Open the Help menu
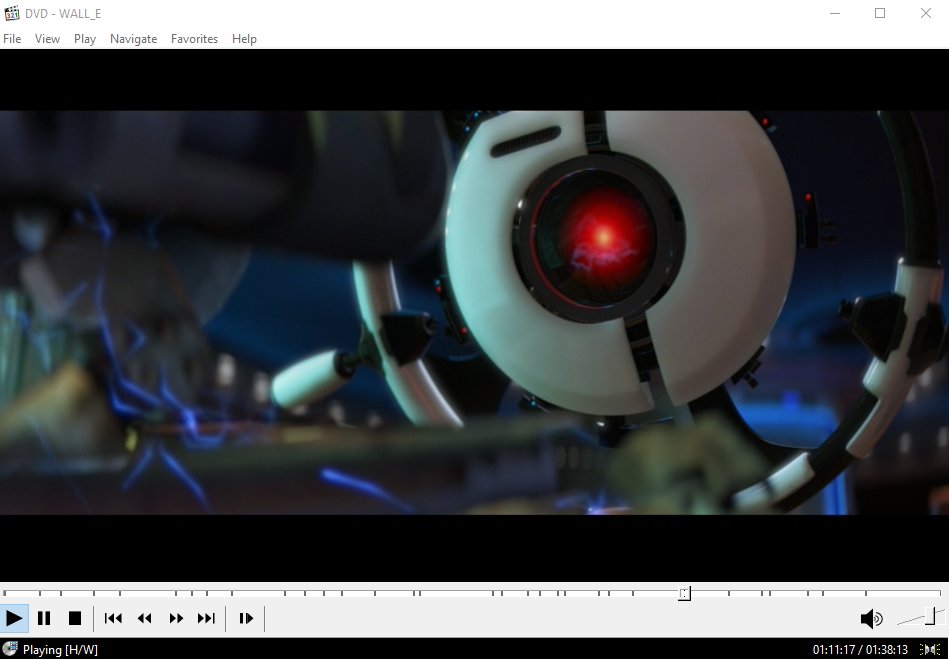 tap(244, 39)
